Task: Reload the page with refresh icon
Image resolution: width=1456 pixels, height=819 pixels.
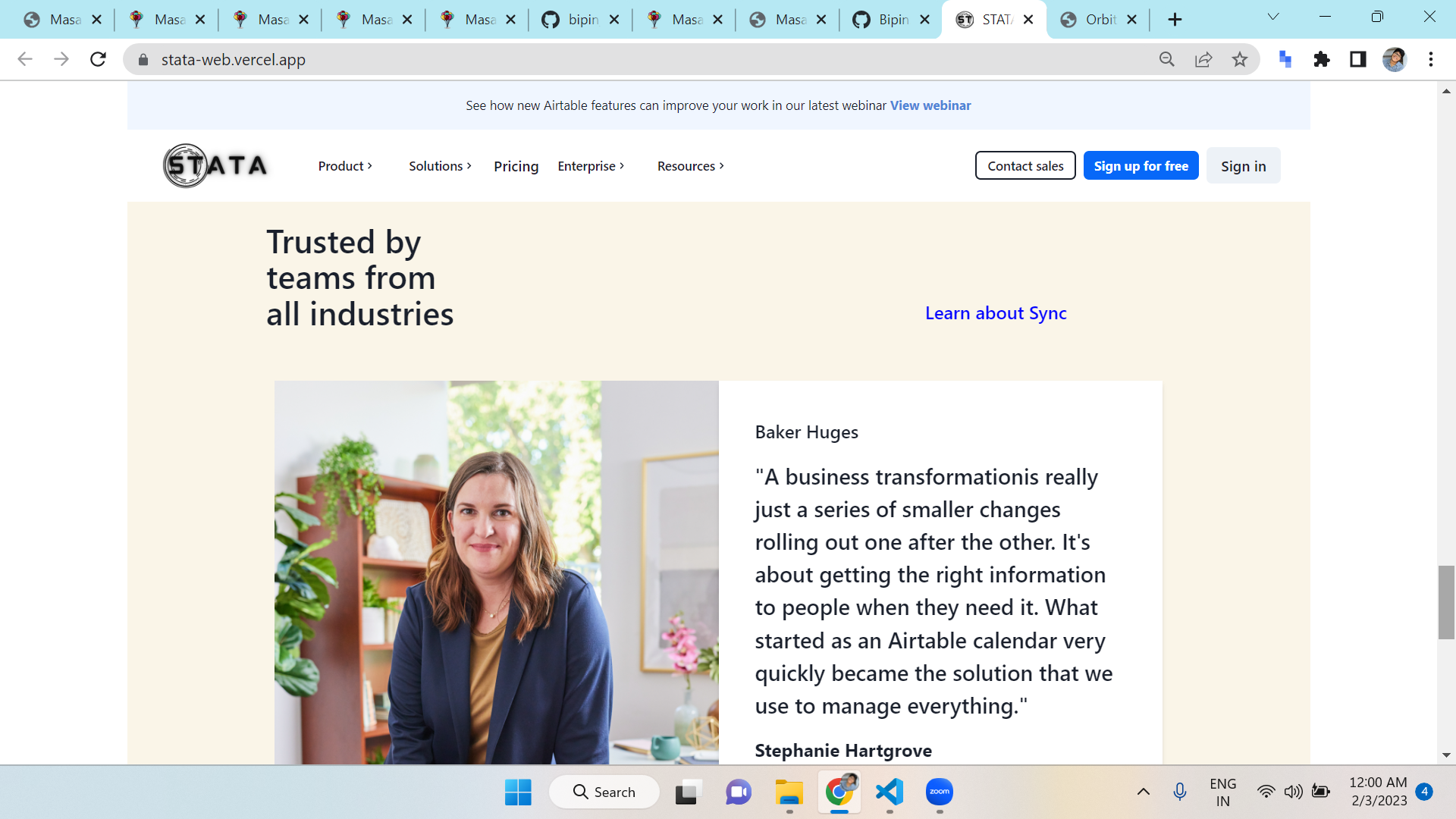Action: pos(98,59)
